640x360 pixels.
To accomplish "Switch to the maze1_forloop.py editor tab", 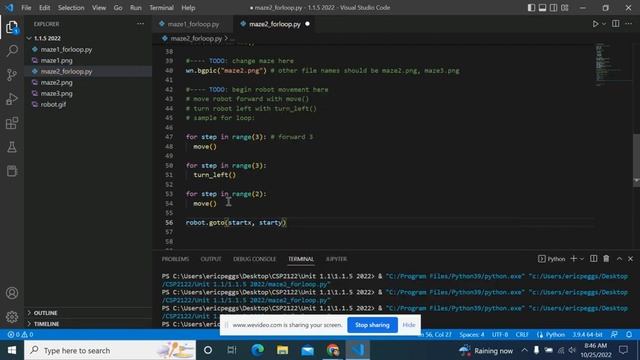I will (x=192, y=24).
